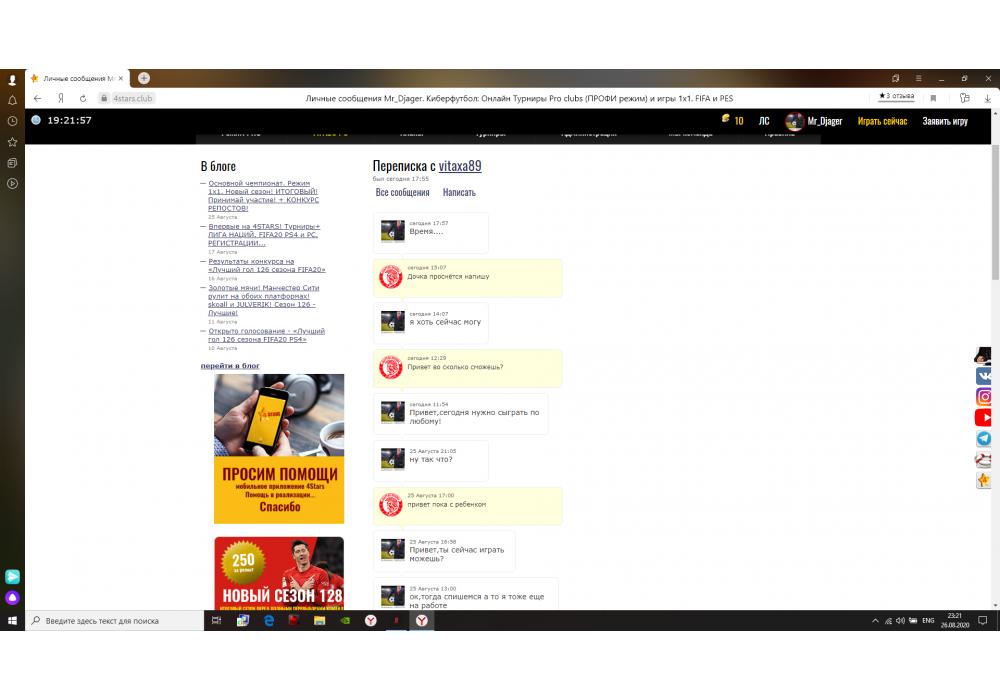The width and height of the screenshot is (1000, 700).
Task: Open the Instagram social icon
Action: (x=984, y=397)
